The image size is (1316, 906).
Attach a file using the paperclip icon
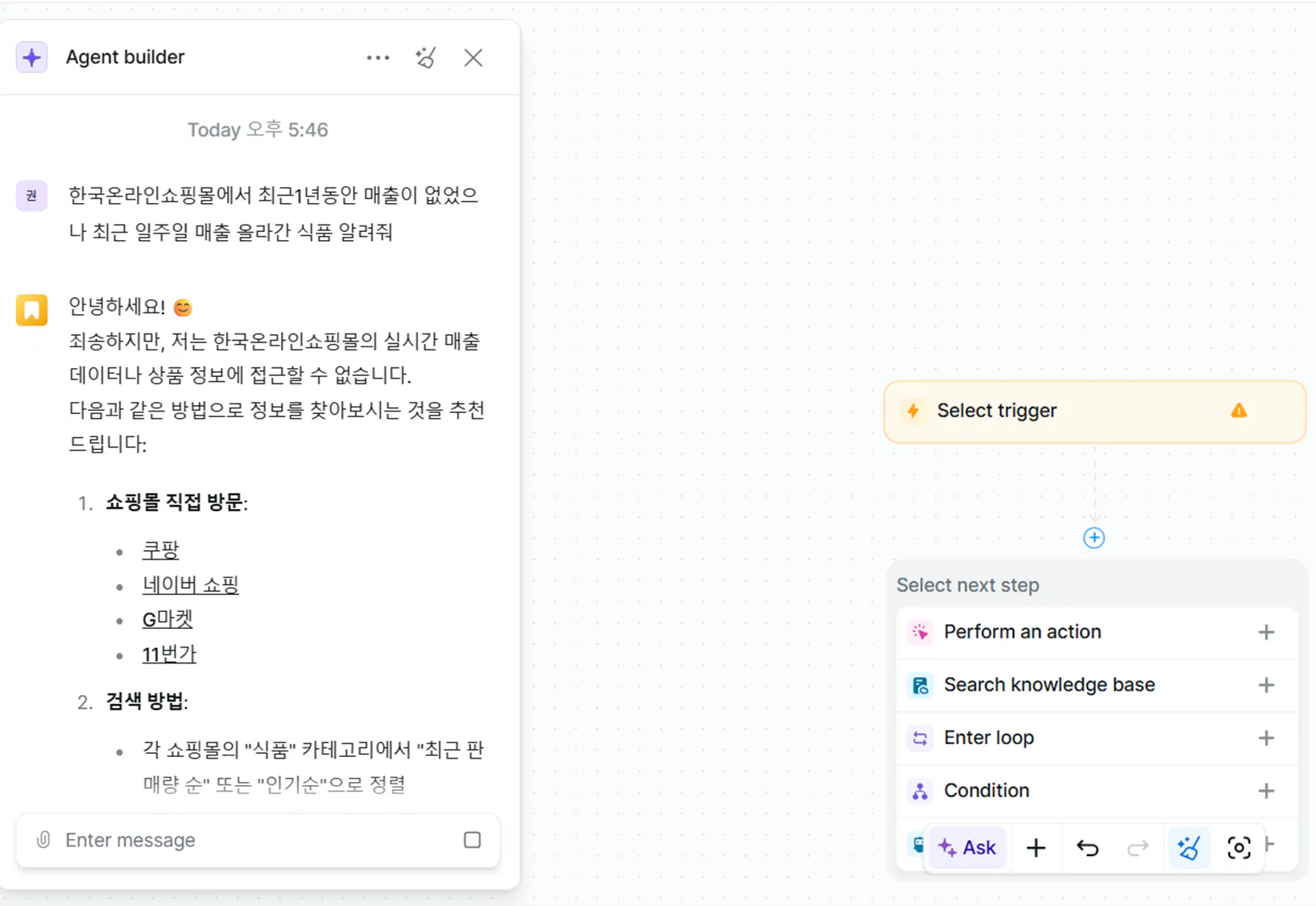point(42,840)
